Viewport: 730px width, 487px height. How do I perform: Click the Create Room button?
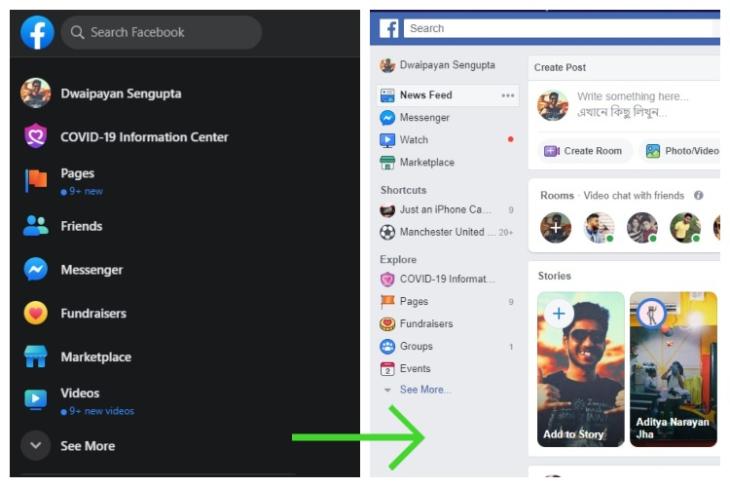pyautogui.click(x=584, y=151)
